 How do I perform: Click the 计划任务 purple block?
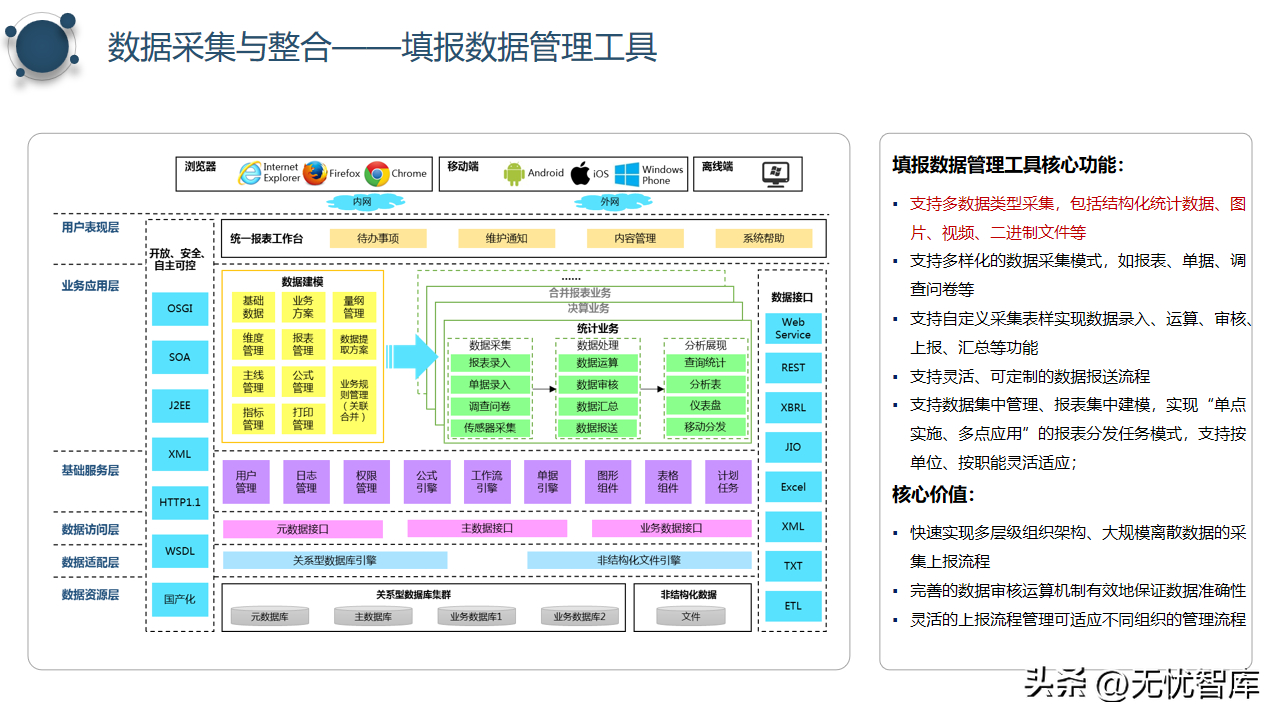tap(728, 482)
